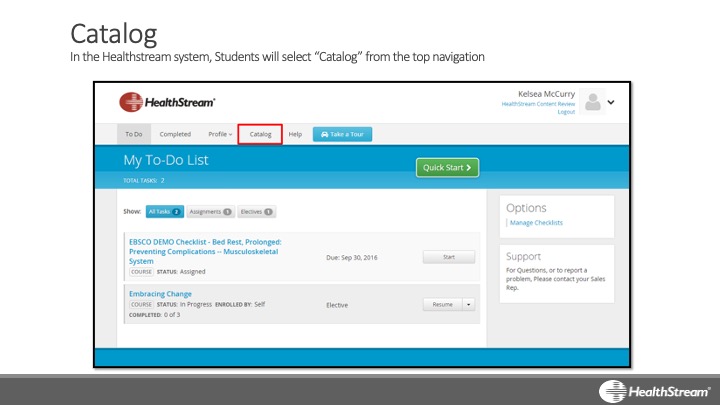Click the My To-Do List heading

(166, 160)
